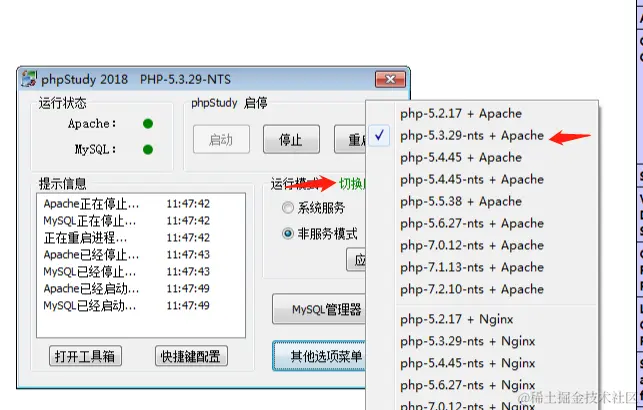This screenshot has width=643, height=410.
Task: Choose php-7.2.10-nts + Apache
Action: [x=482, y=289]
